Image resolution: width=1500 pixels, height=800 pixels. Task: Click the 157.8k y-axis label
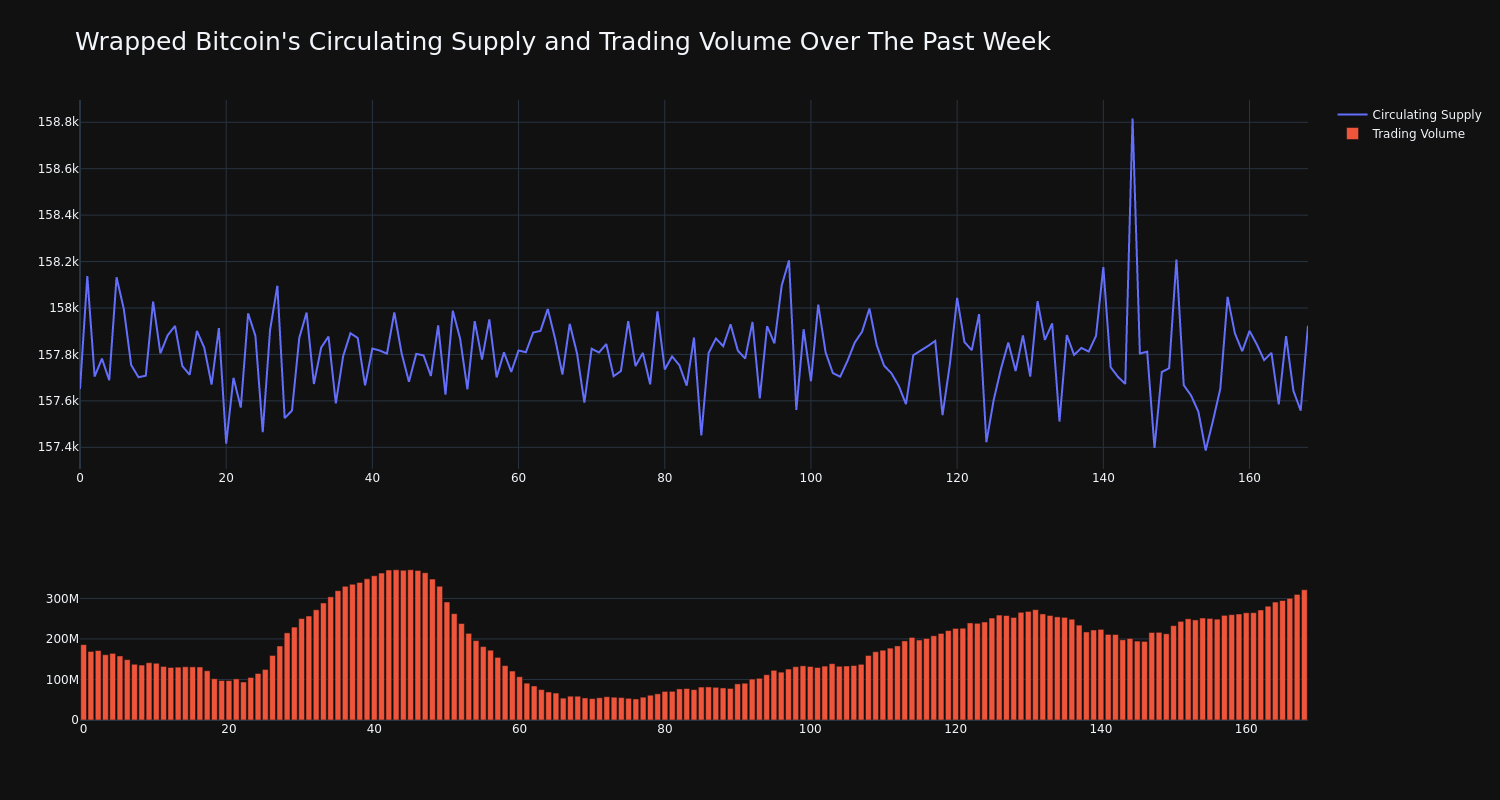[57, 354]
